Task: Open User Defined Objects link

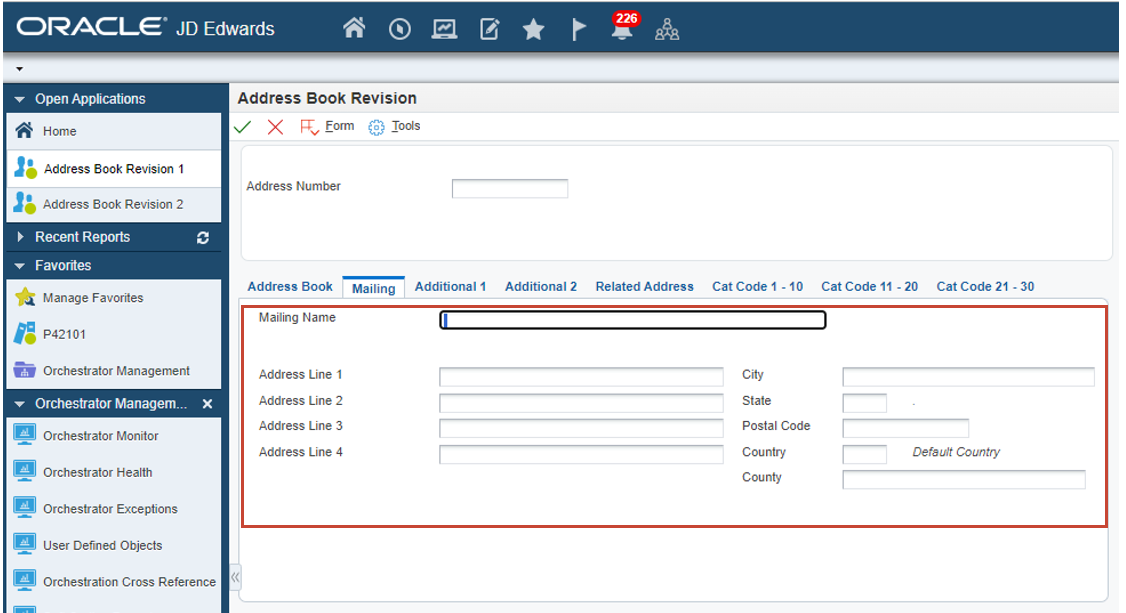Action: [103, 546]
